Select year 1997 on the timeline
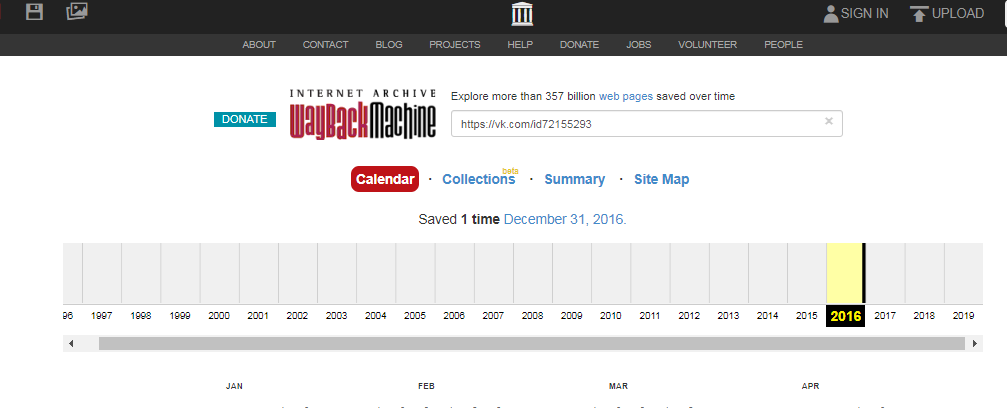Viewport: 1007px width, 408px height. [x=102, y=315]
